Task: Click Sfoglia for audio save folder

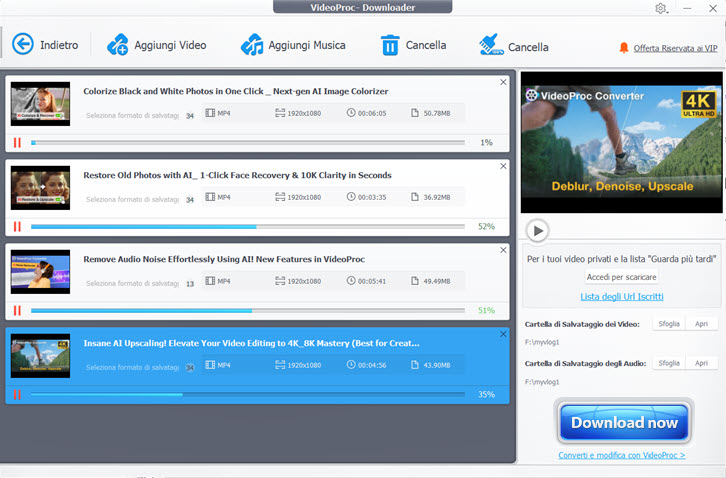Action: pos(669,363)
